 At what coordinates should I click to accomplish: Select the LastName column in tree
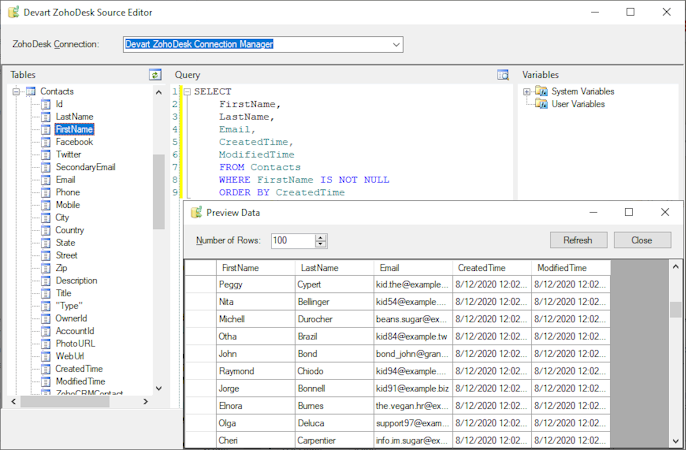tap(74, 117)
